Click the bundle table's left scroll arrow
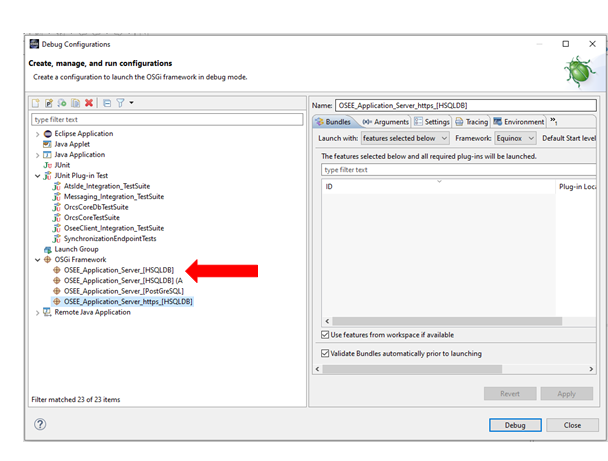This screenshot has width=608, height=461. (x=327, y=321)
